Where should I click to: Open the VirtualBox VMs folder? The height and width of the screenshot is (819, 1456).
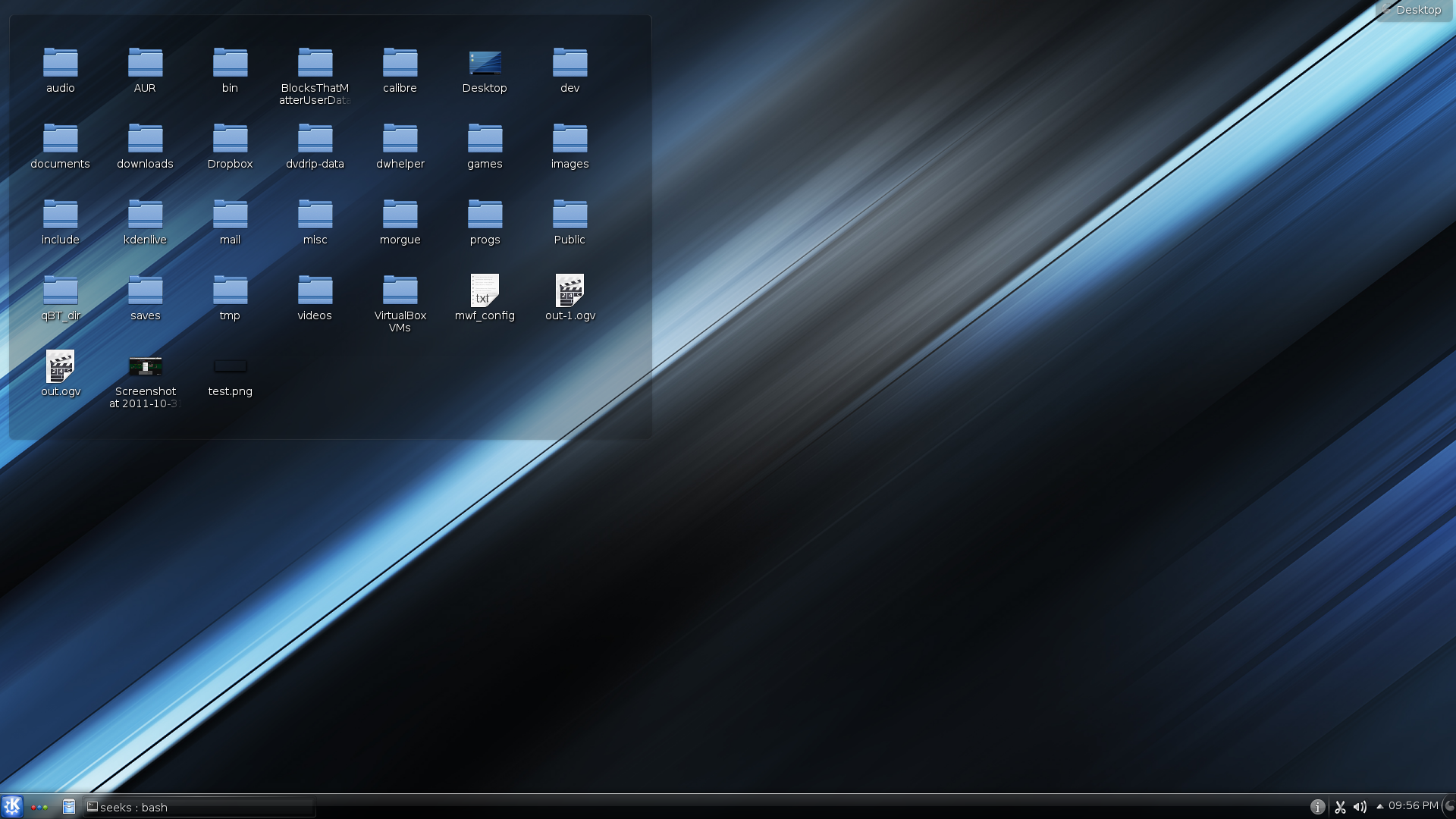[x=400, y=292]
